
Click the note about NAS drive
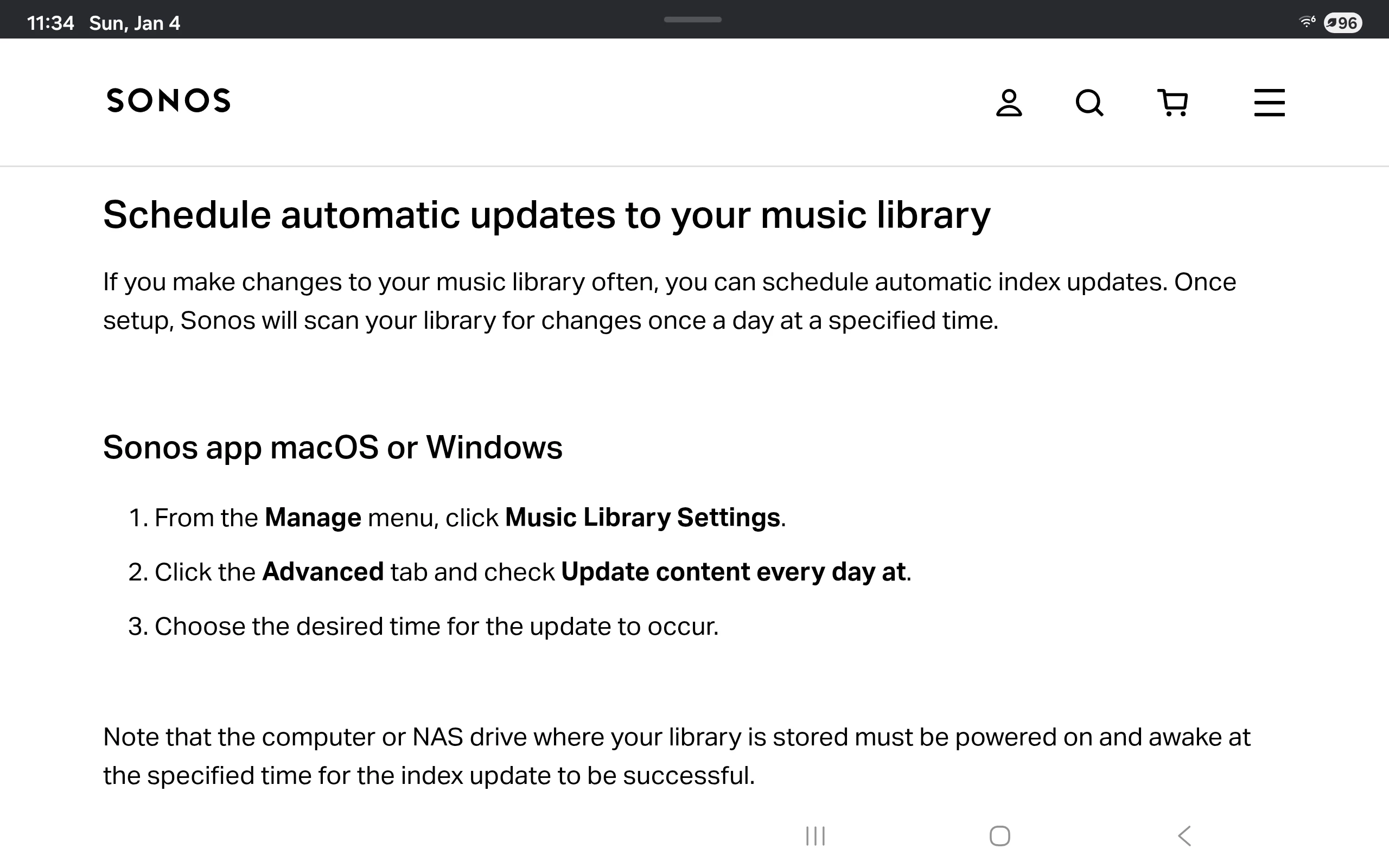click(676, 756)
